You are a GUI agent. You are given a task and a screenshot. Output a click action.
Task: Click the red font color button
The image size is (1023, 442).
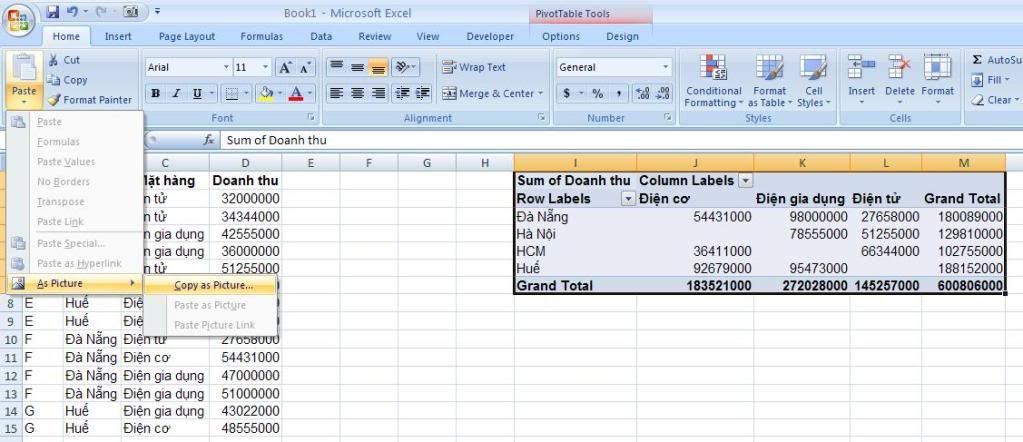pyautogui.click(x=296, y=94)
